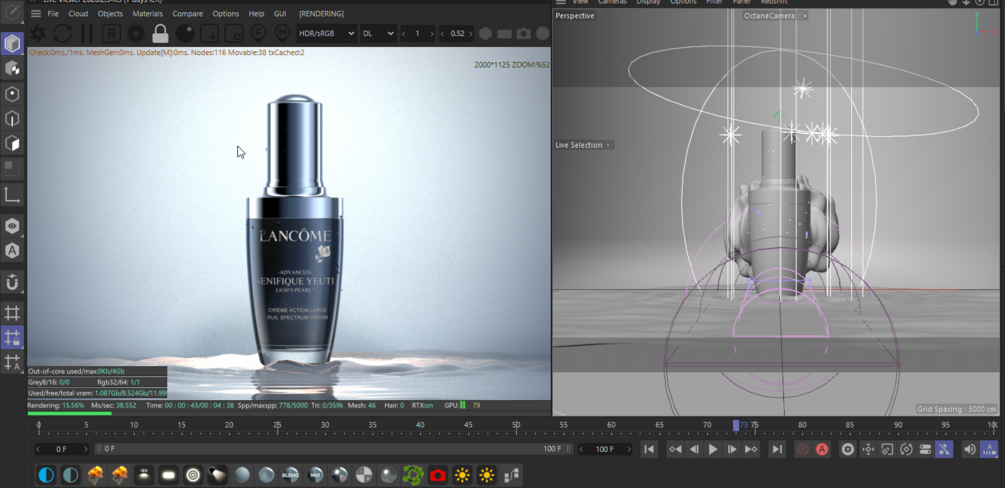This screenshot has height=488, width=1005.
Task: Click the Octane IES light icon
Action: [144, 475]
